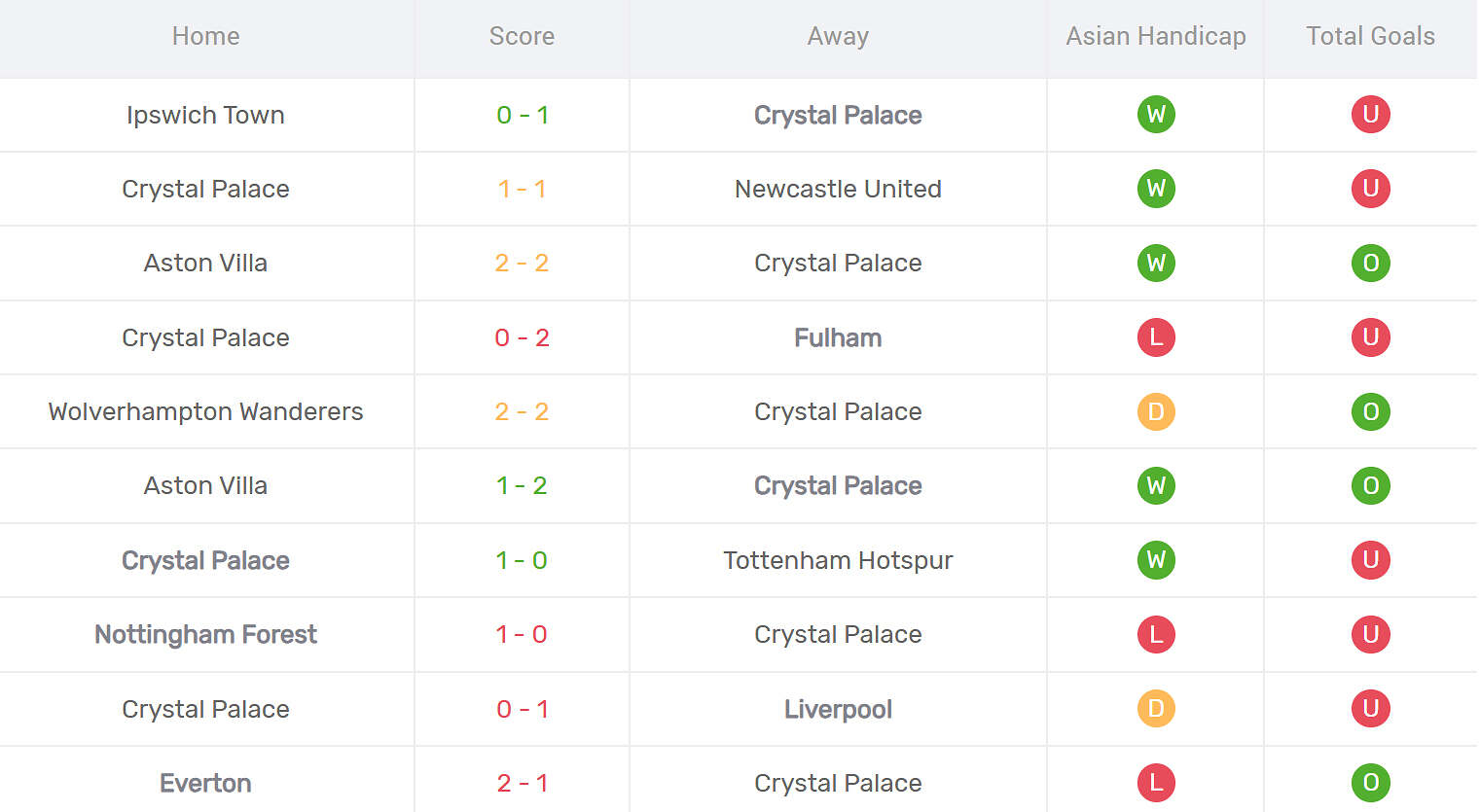Open Newcastle United team link
The image size is (1480, 812).
click(x=838, y=189)
